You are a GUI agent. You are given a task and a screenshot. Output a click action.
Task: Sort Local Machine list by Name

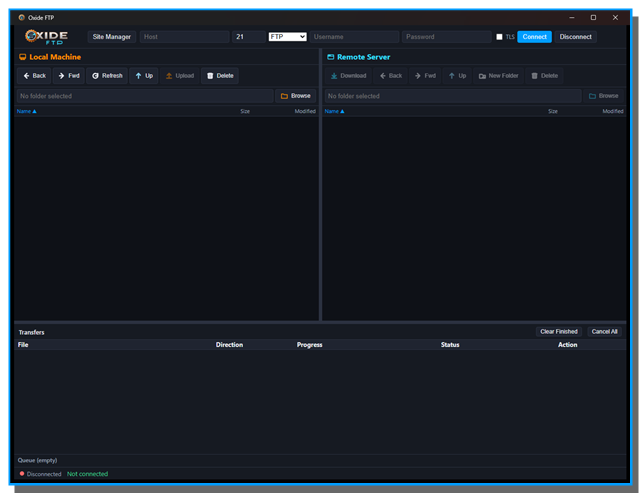[x=26, y=111]
